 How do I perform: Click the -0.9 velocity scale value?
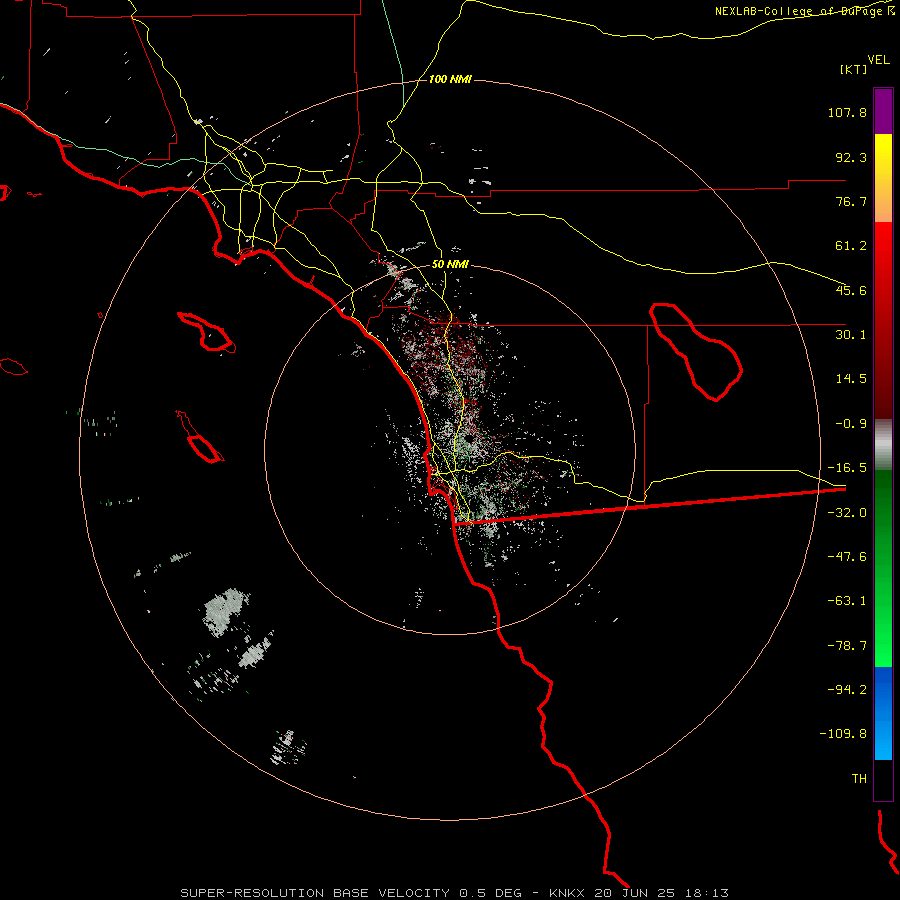[x=851, y=424]
